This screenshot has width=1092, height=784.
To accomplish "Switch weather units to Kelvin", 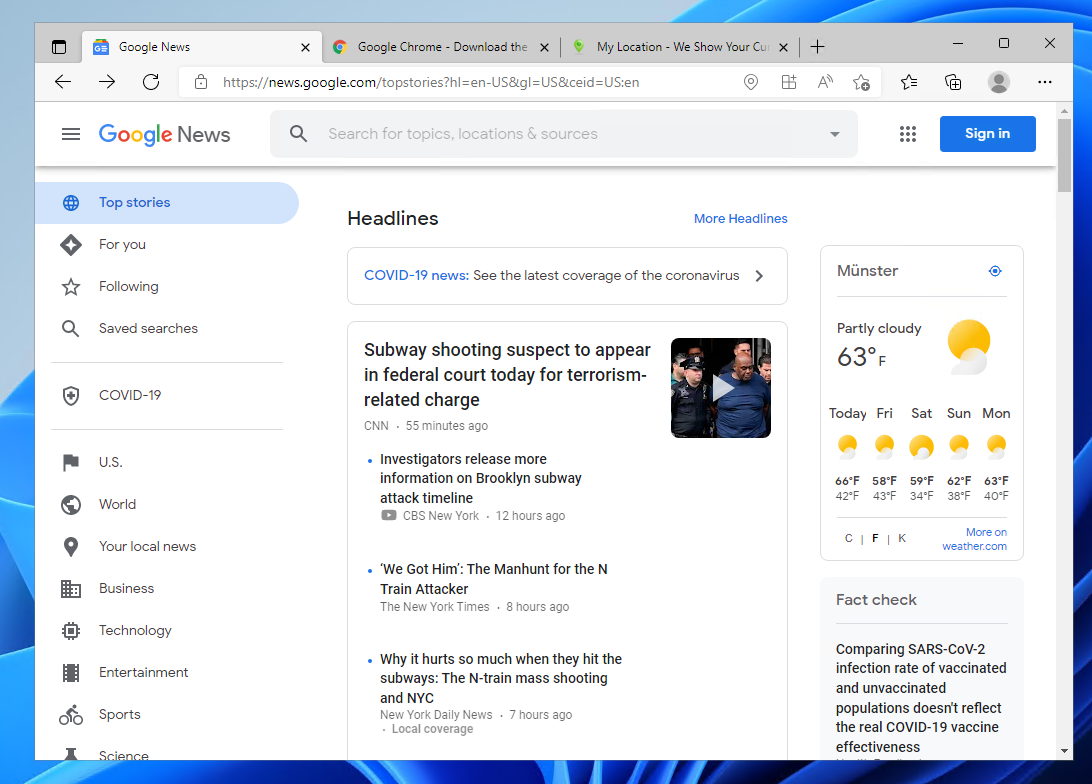I will click(901, 538).
